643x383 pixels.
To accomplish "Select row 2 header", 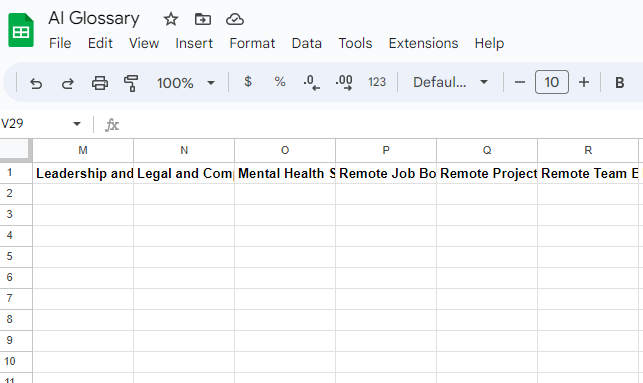I will (16, 194).
